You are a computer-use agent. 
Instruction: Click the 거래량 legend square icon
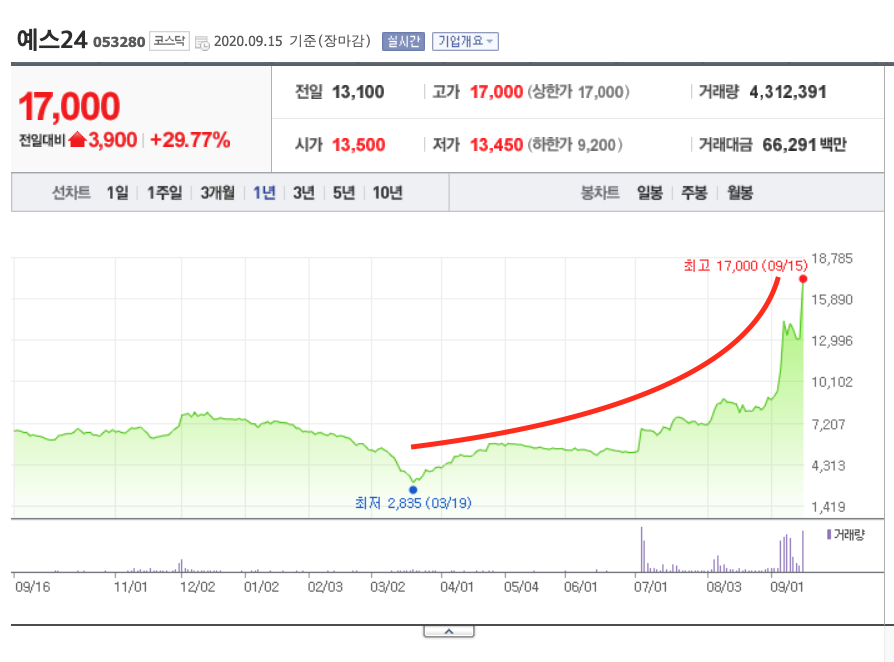[x=828, y=534]
